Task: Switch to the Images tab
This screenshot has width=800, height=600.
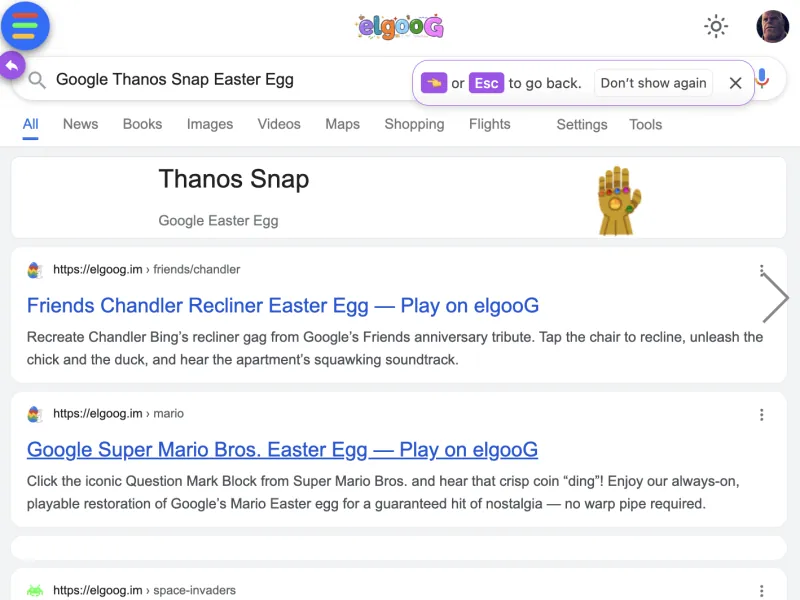Action: 210,124
